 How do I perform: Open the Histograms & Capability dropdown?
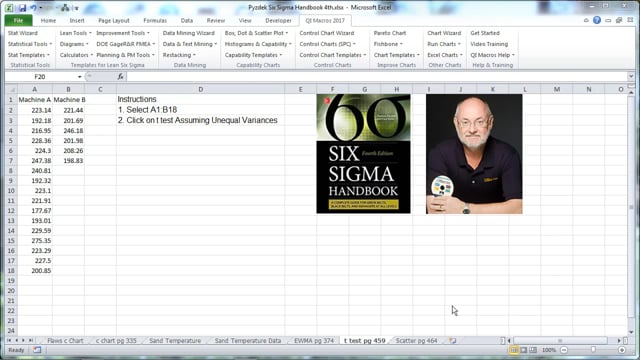pos(258,44)
